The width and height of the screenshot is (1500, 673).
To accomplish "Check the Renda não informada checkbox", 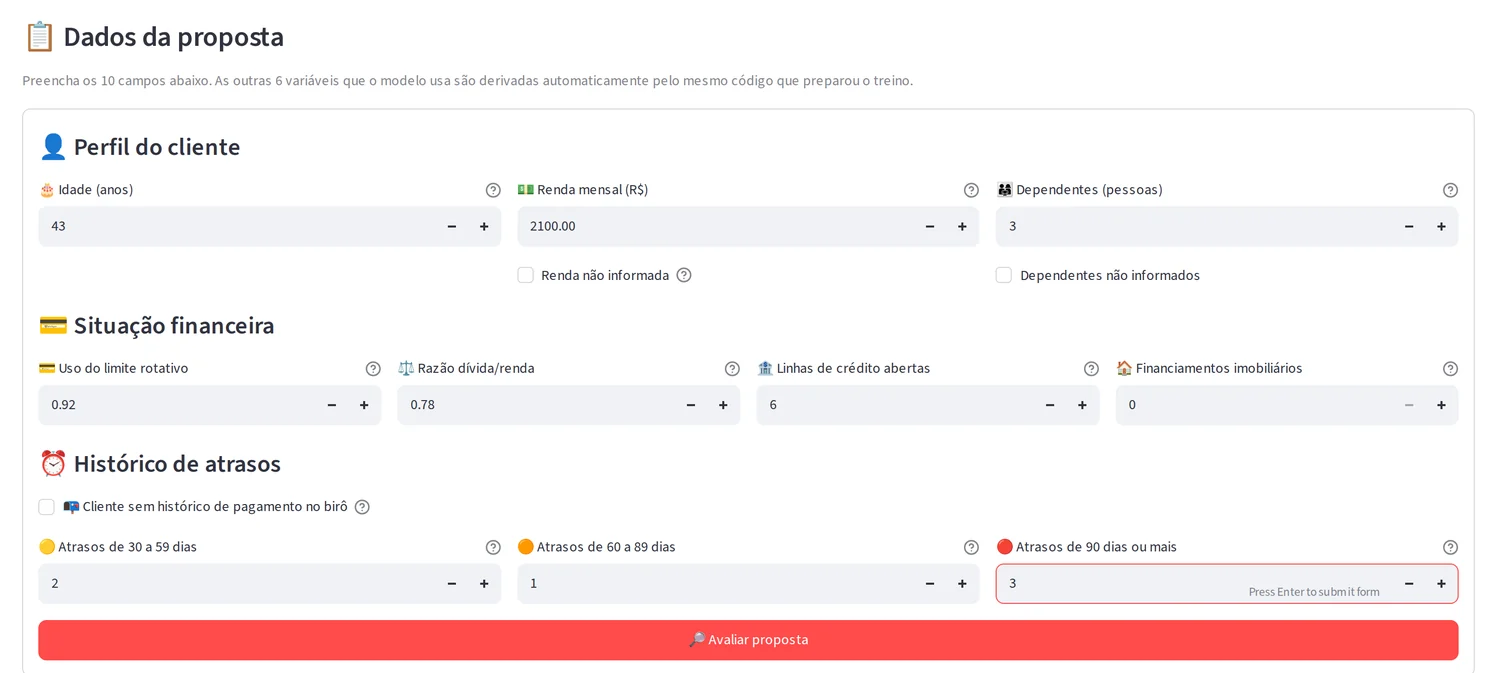I will click(525, 275).
